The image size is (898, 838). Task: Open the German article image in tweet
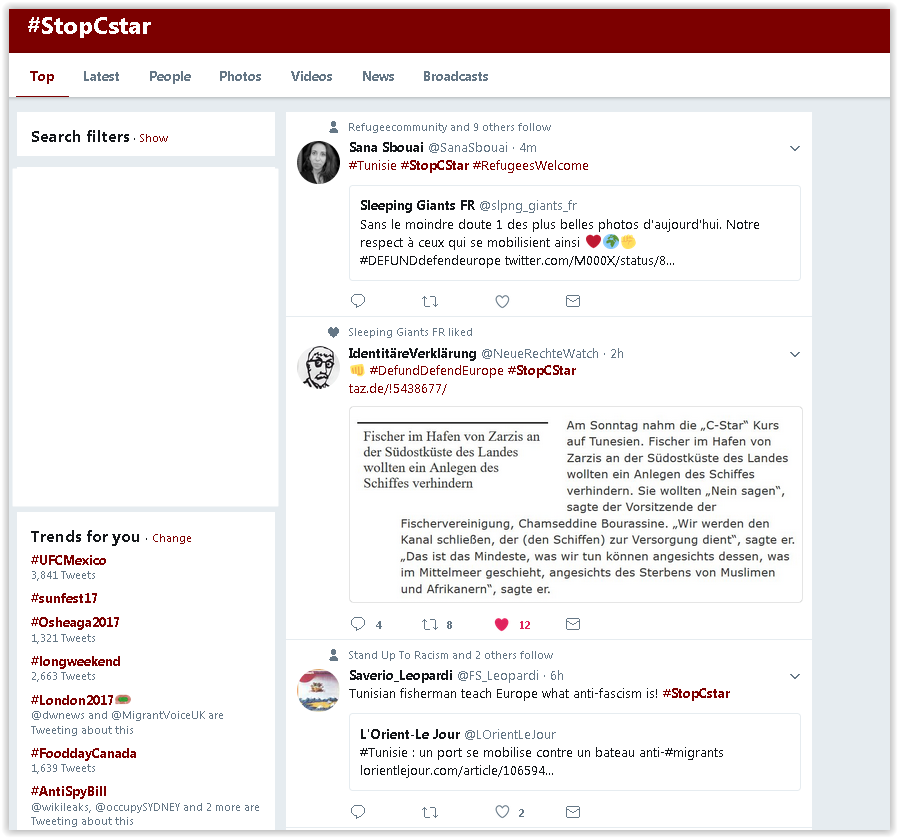click(x=576, y=505)
